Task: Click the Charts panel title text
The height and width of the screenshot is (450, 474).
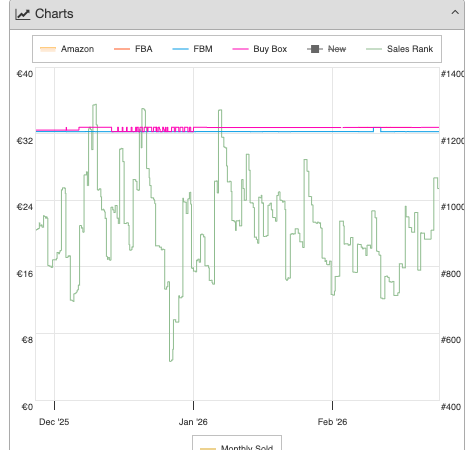Action: pyautogui.click(x=54, y=14)
